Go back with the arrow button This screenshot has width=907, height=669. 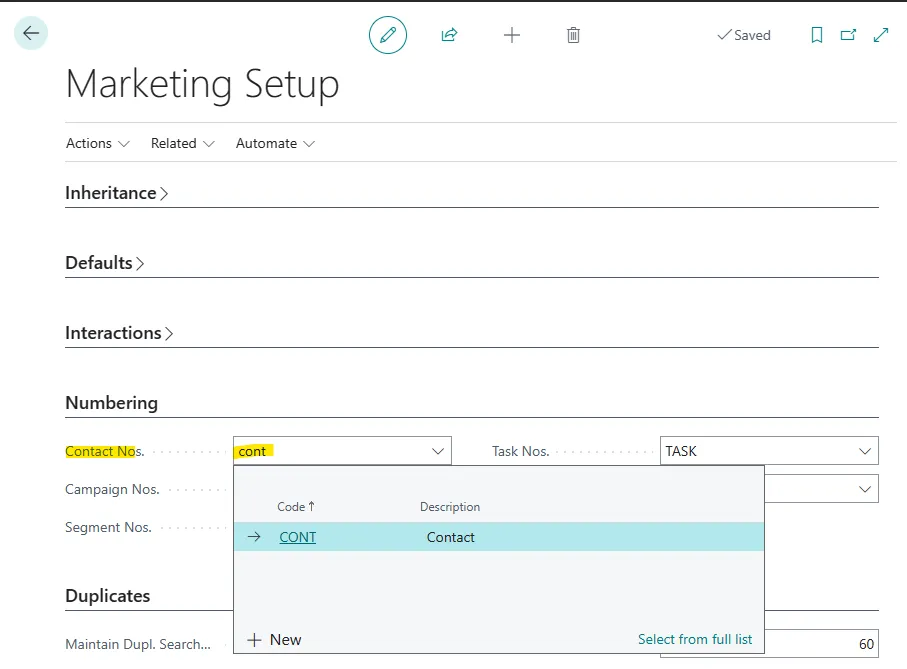pyautogui.click(x=31, y=33)
